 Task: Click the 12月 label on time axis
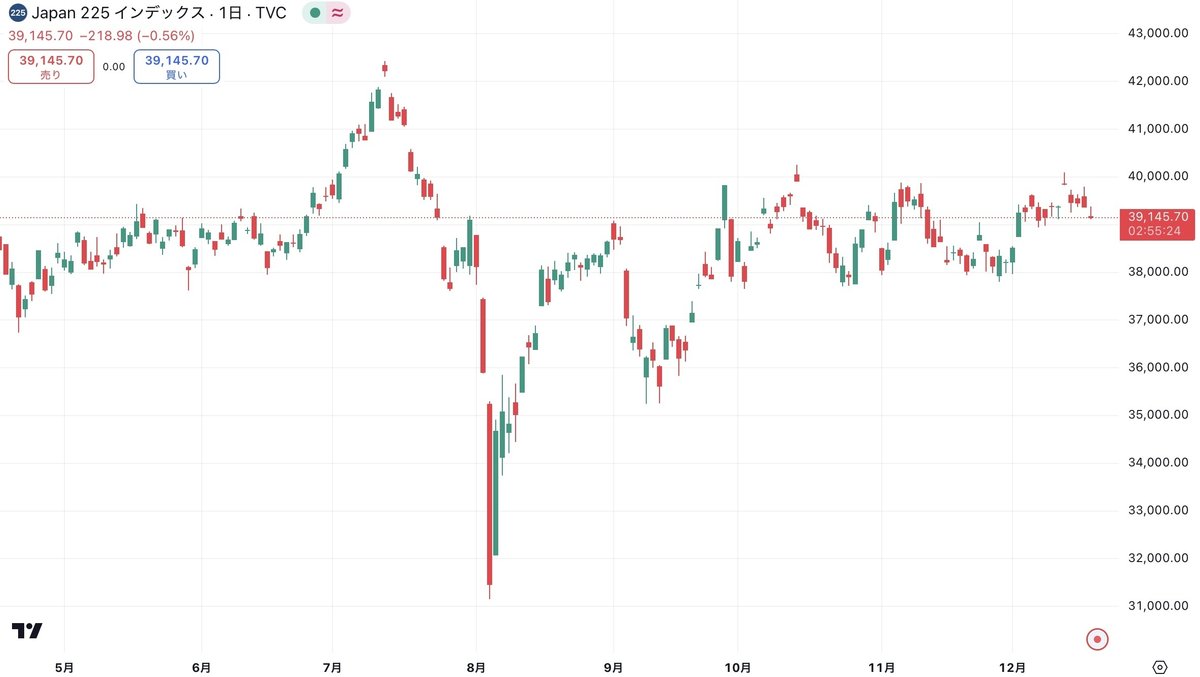coord(1013,667)
